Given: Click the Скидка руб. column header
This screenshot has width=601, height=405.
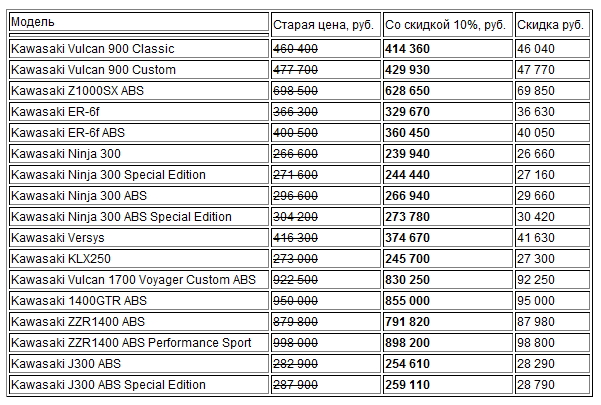Looking at the screenshot, I should pos(551,21).
